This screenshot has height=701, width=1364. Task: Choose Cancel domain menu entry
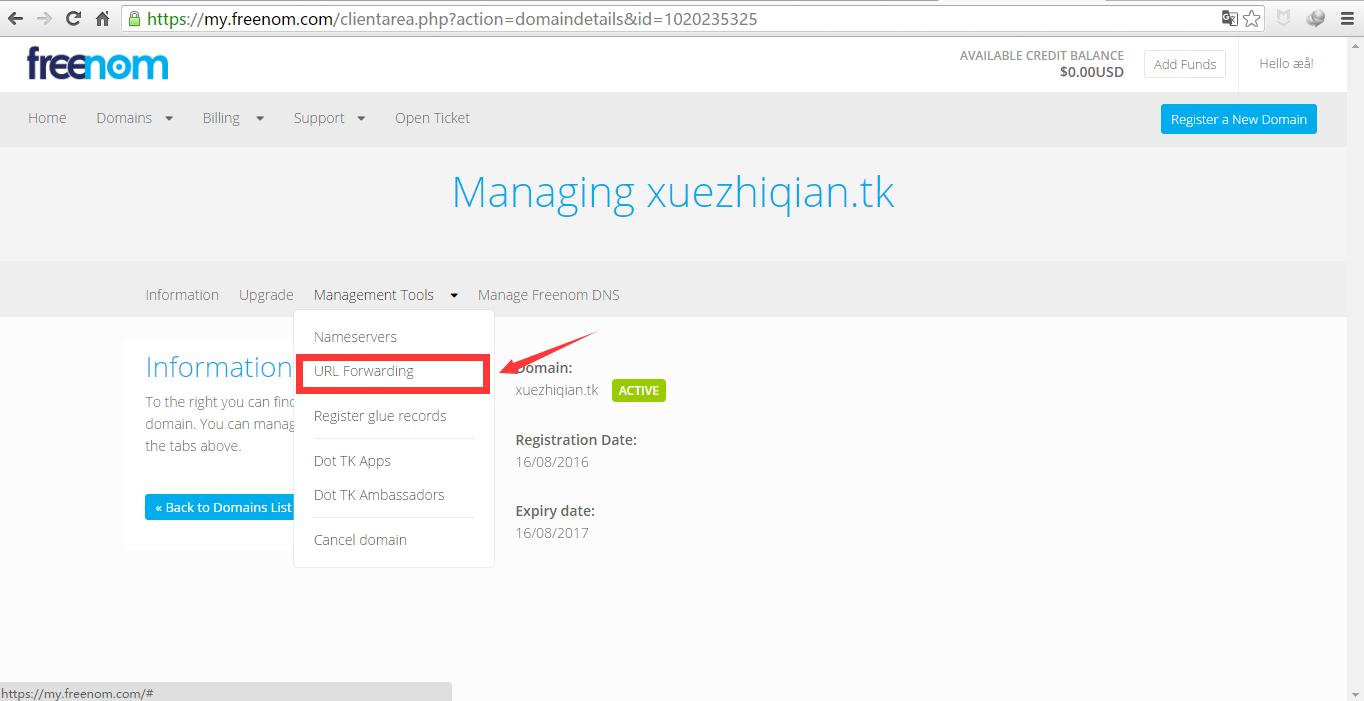[x=360, y=540]
